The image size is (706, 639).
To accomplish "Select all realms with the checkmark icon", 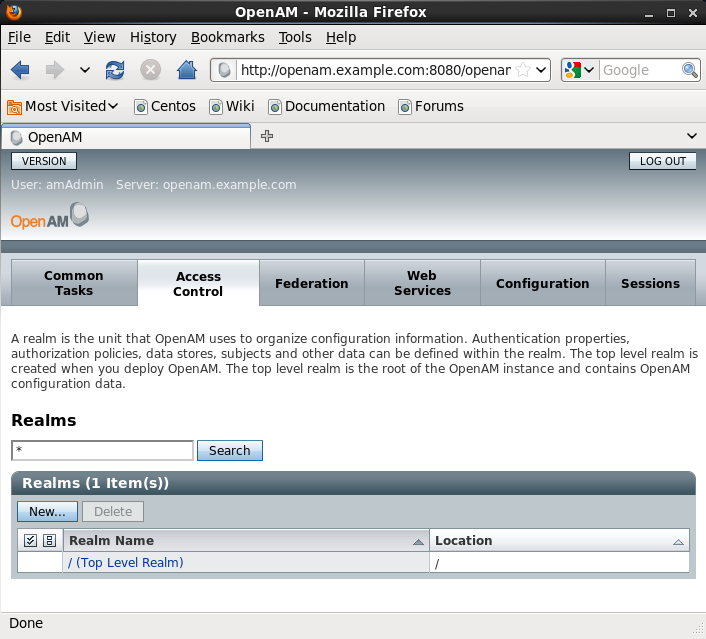I will pyautogui.click(x=30, y=540).
